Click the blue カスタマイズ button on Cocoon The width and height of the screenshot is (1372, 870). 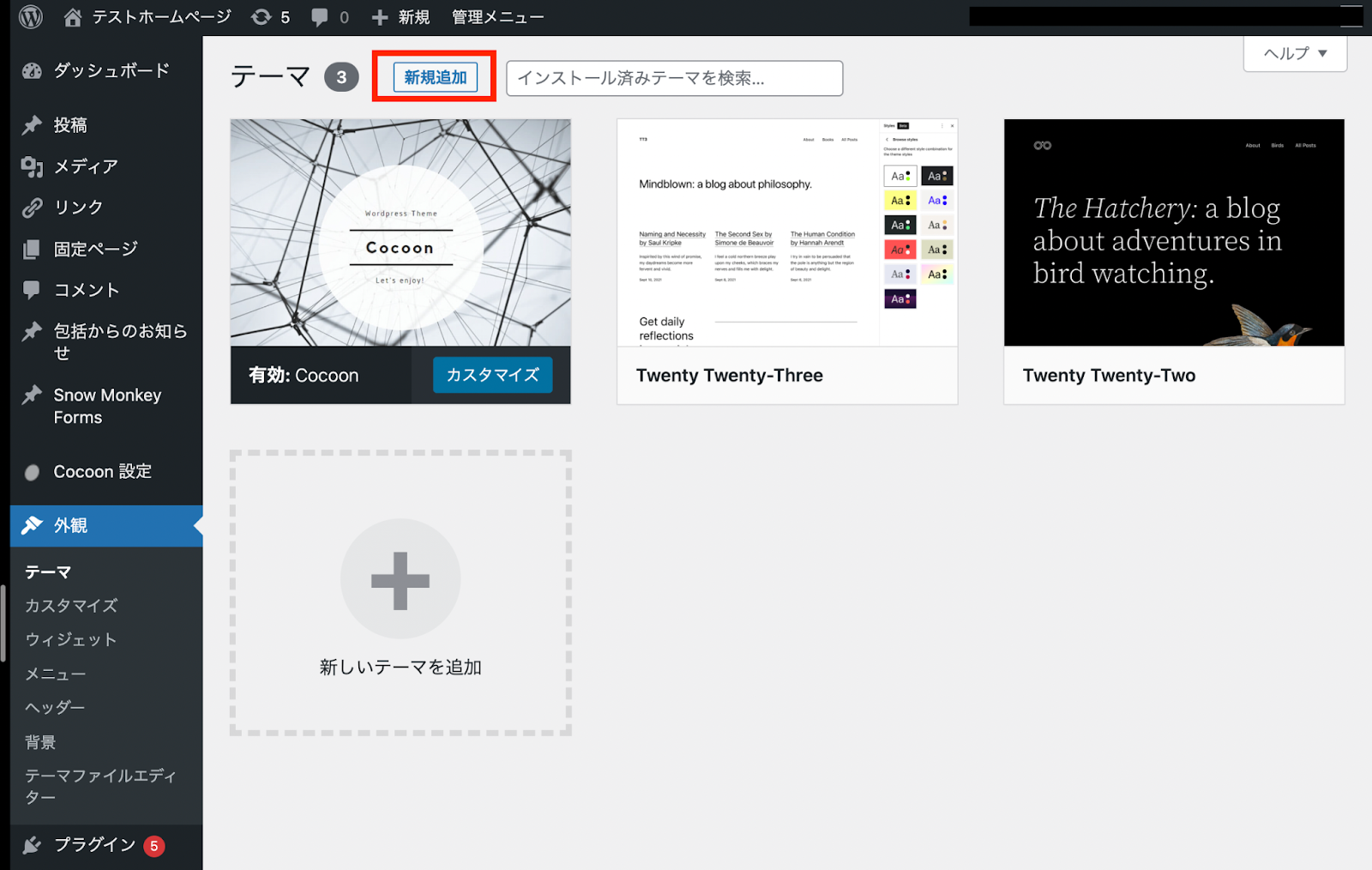coord(492,375)
